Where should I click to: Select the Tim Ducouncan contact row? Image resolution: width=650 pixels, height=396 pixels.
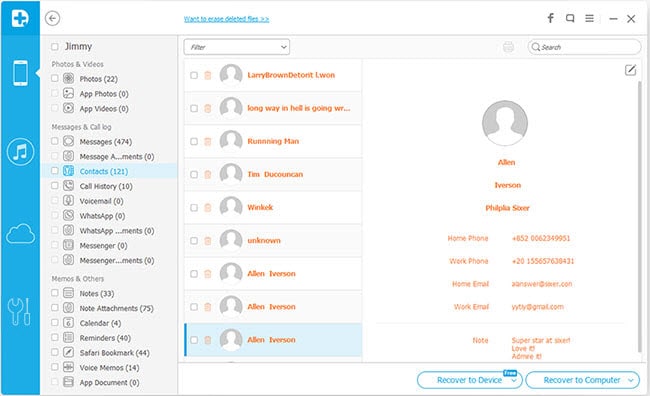273,174
